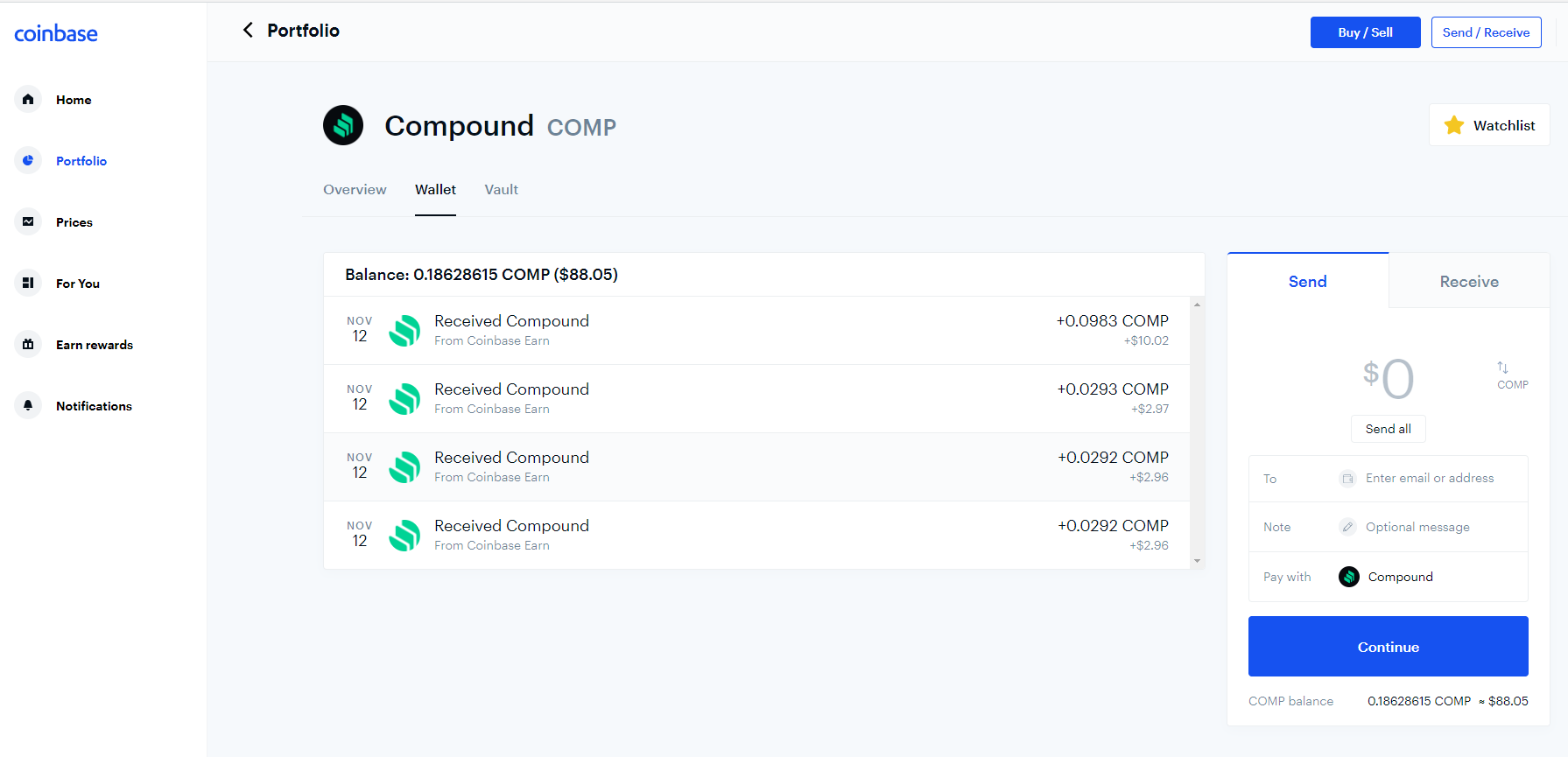Open the Notifications sidebar label
Image resolution: width=1568 pixels, height=757 pixels.
pyautogui.click(x=94, y=406)
